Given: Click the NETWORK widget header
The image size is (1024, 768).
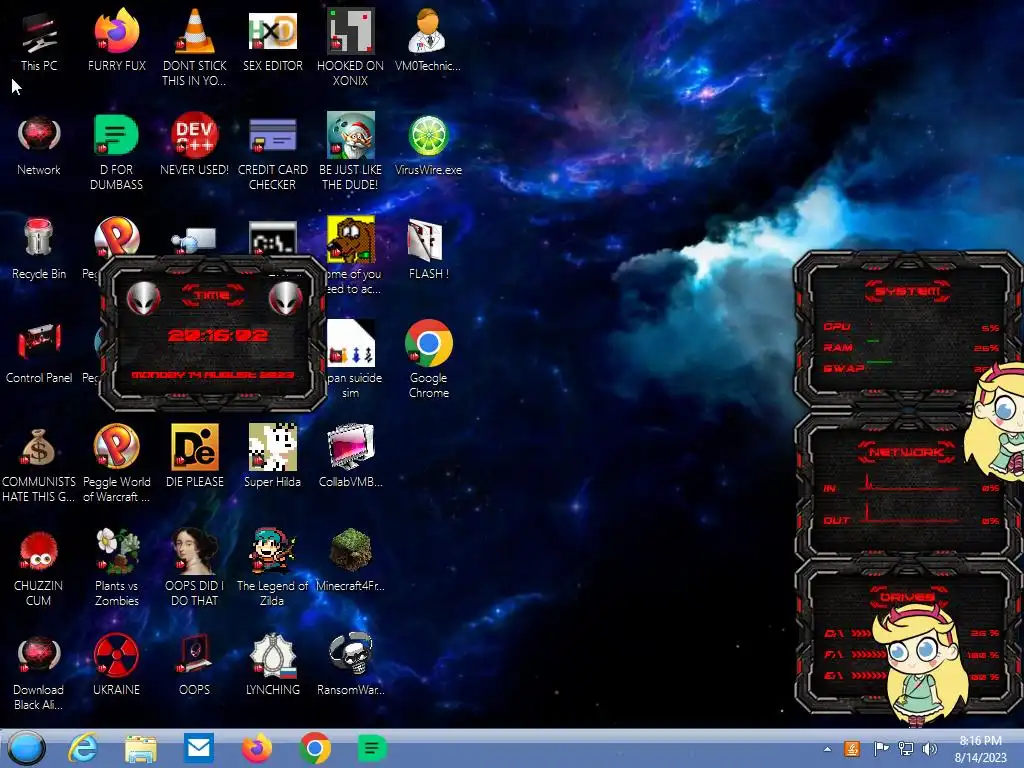Looking at the screenshot, I should (x=907, y=452).
